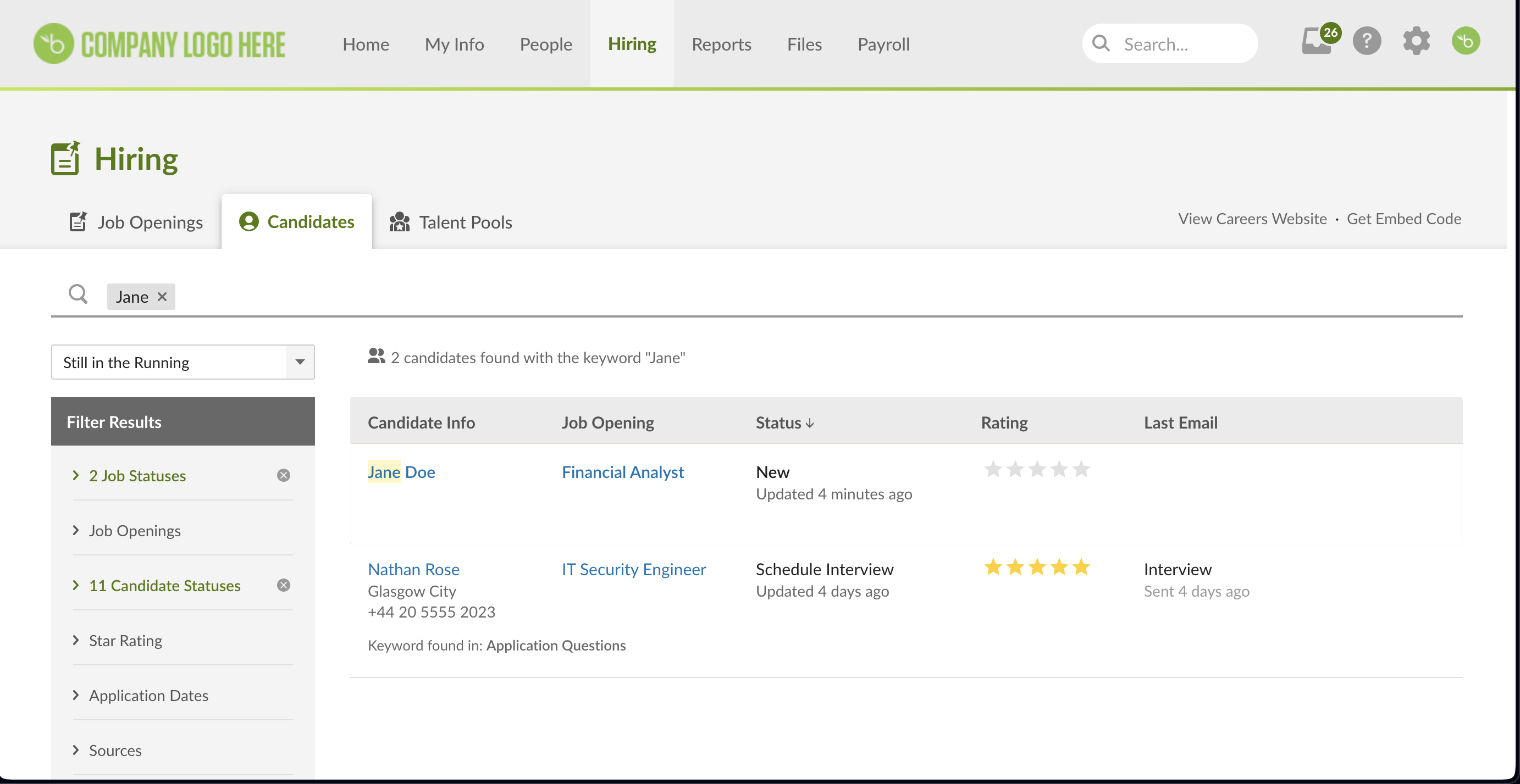Click the Filter Results panel header
The width and height of the screenshot is (1520, 784).
[x=183, y=421]
